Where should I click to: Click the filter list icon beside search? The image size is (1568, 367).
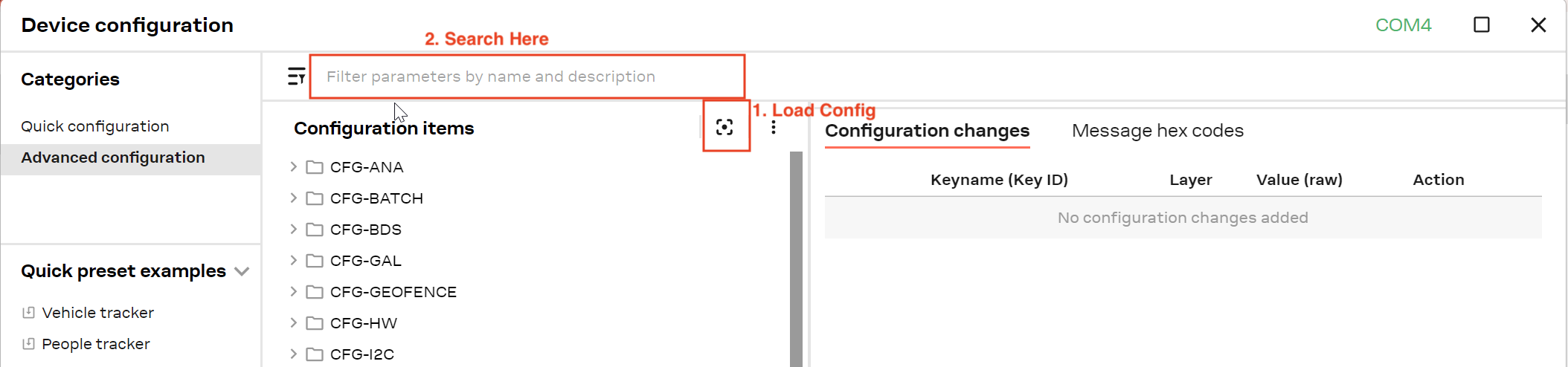(296, 77)
